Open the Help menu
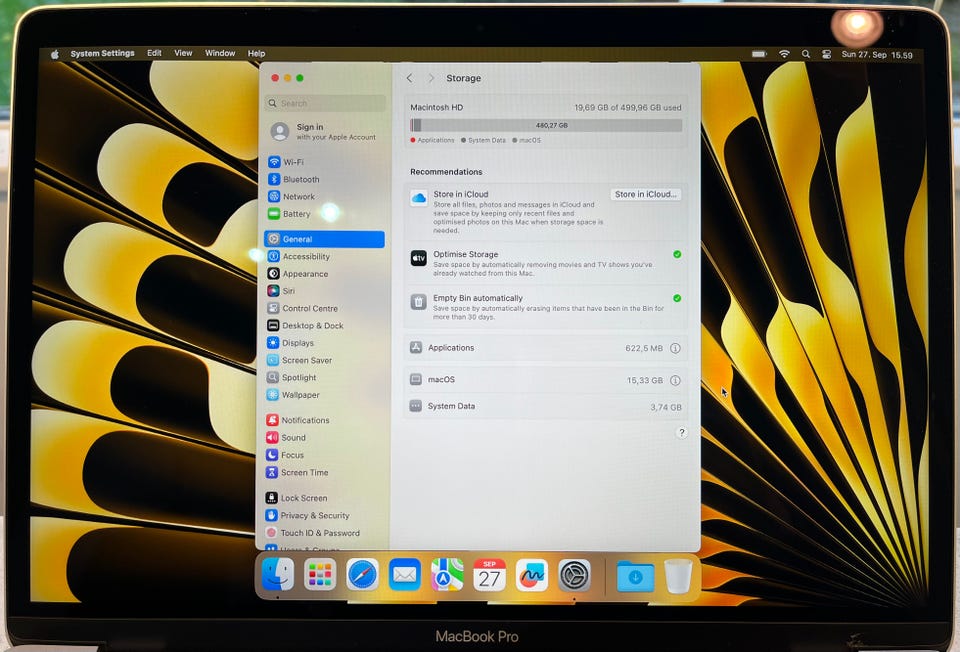The width and height of the screenshot is (960, 652). pyautogui.click(x=257, y=54)
